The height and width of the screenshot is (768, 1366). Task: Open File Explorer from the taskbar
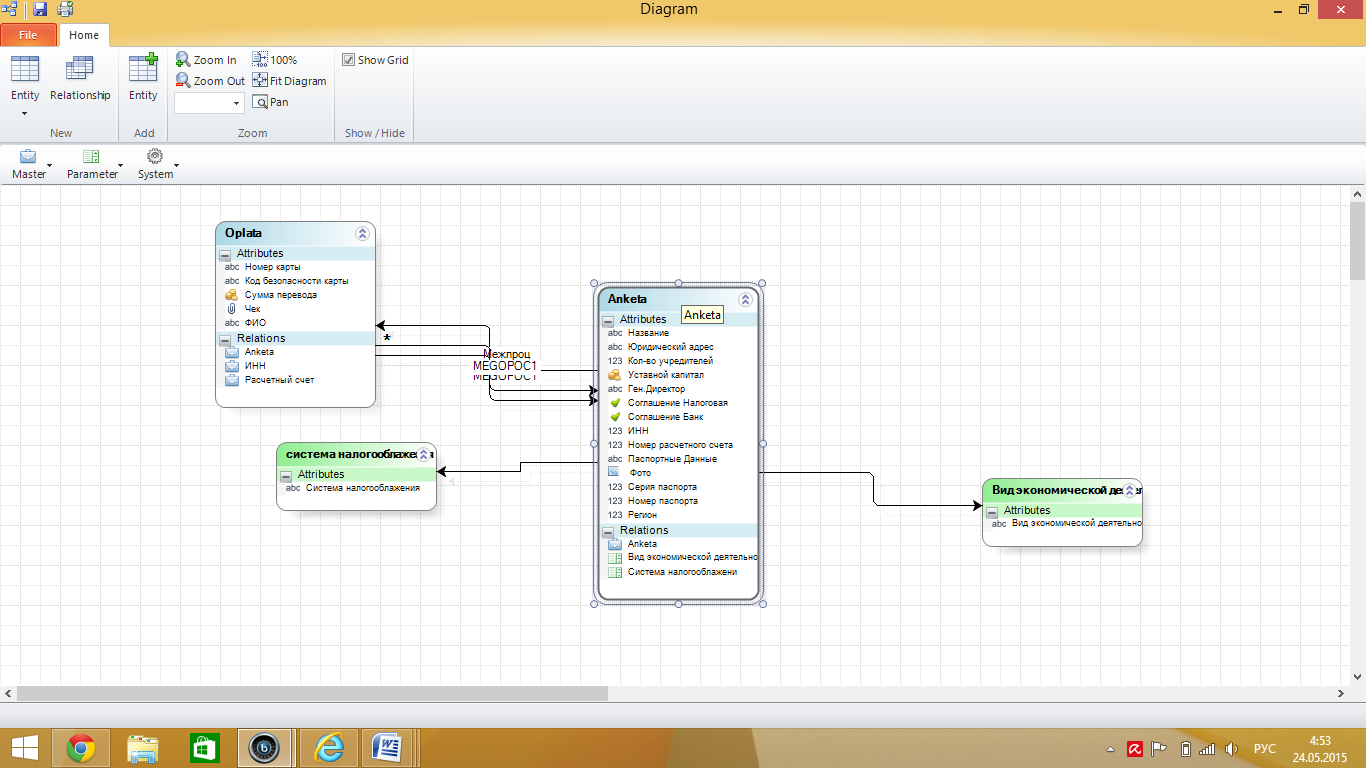pos(143,747)
